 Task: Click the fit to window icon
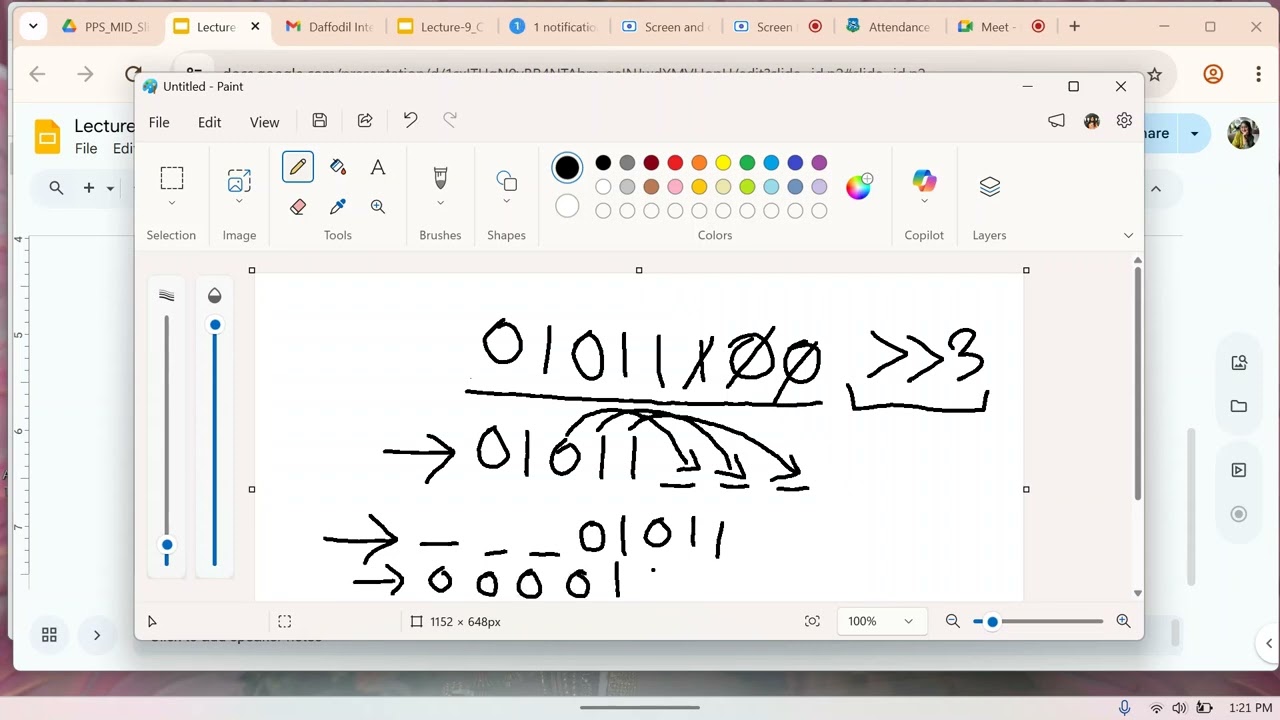(x=812, y=621)
